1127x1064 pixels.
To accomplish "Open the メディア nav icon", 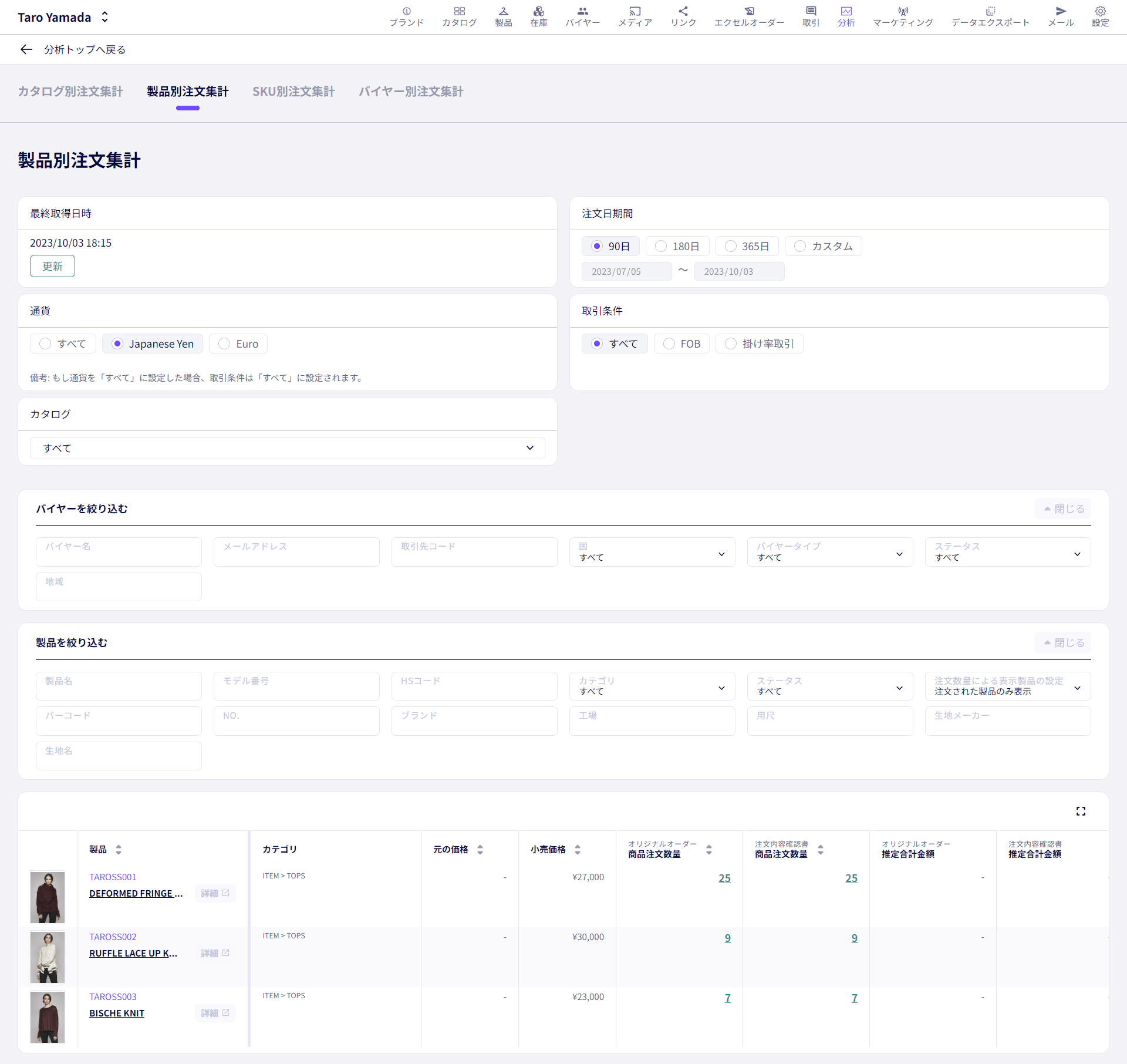I will [x=635, y=16].
